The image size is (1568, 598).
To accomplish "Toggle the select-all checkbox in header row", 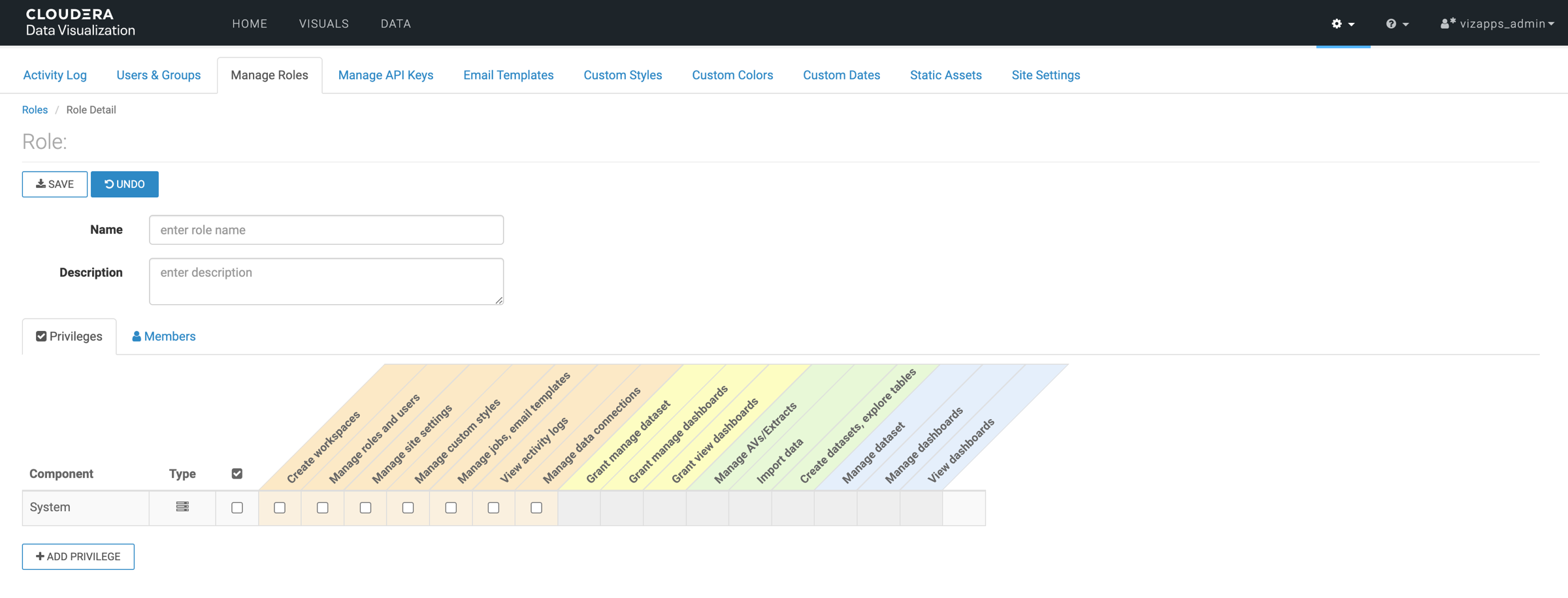I will click(x=237, y=473).
